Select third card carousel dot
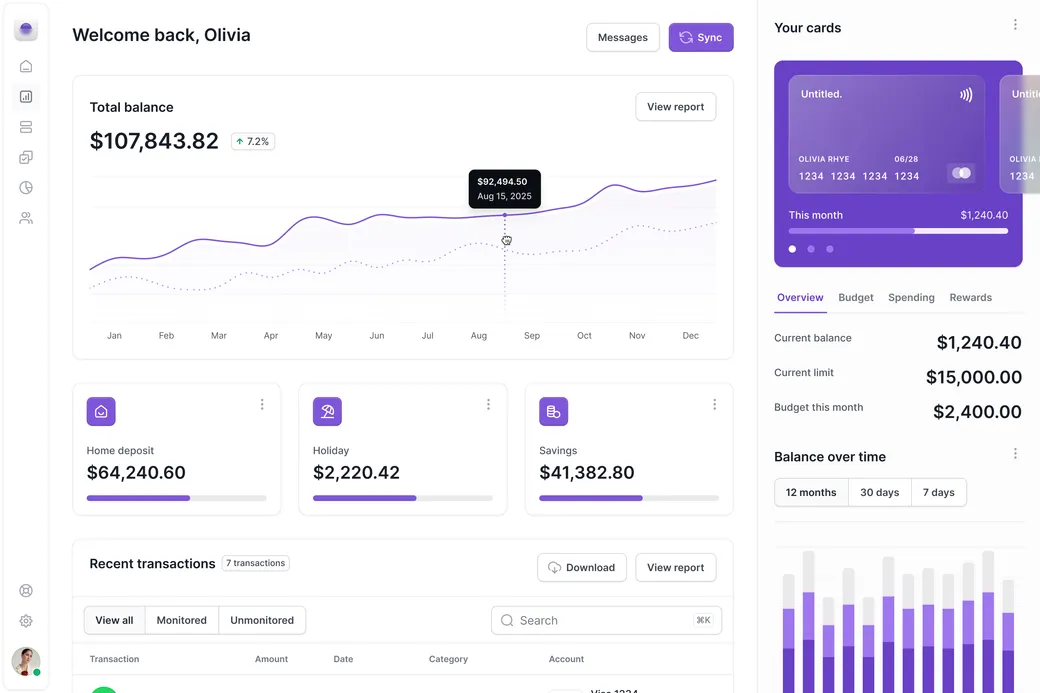 click(x=829, y=249)
